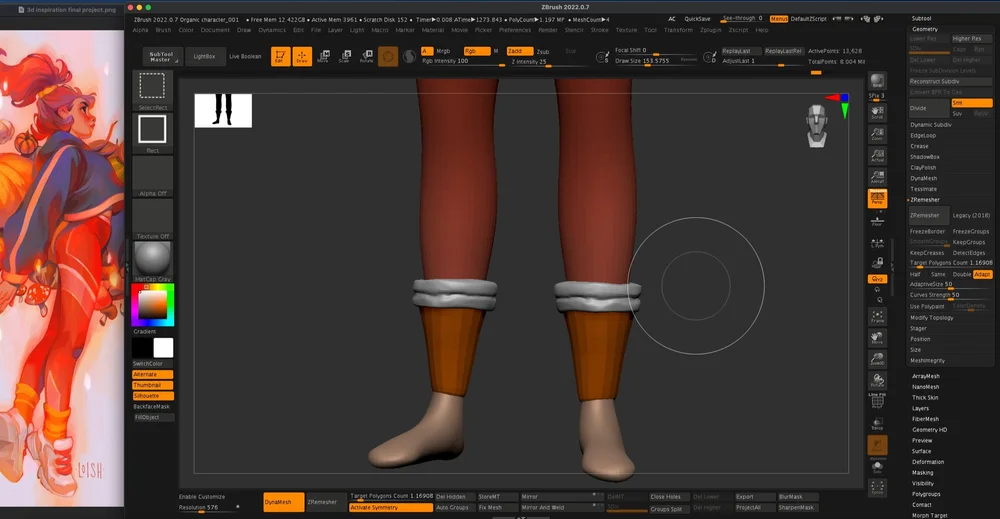Switch to Zsub sculpt mode

point(543,52)
